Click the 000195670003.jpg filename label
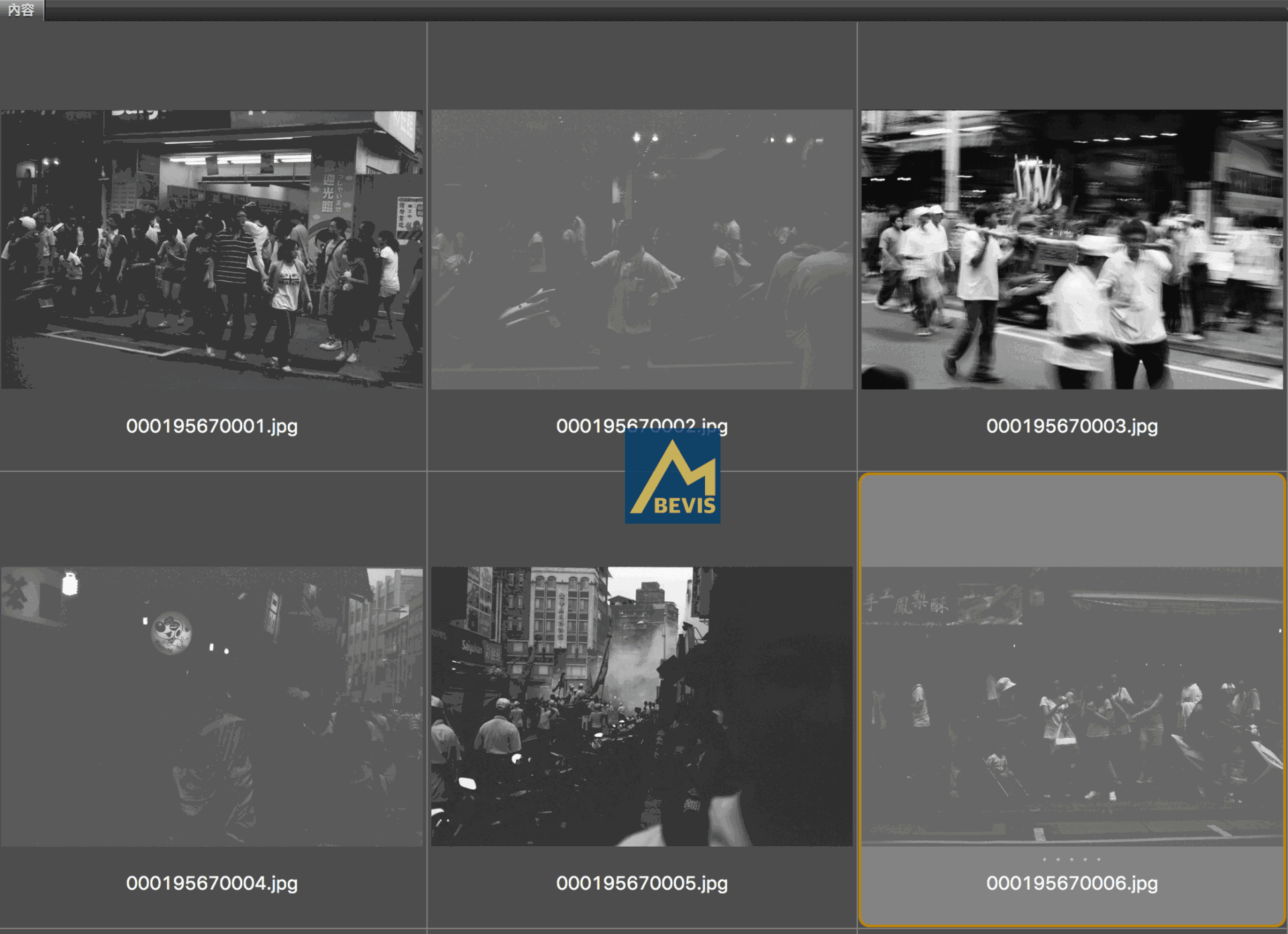The height and width of the screenshot is (934, 1288). click(x=1072, y=426)
